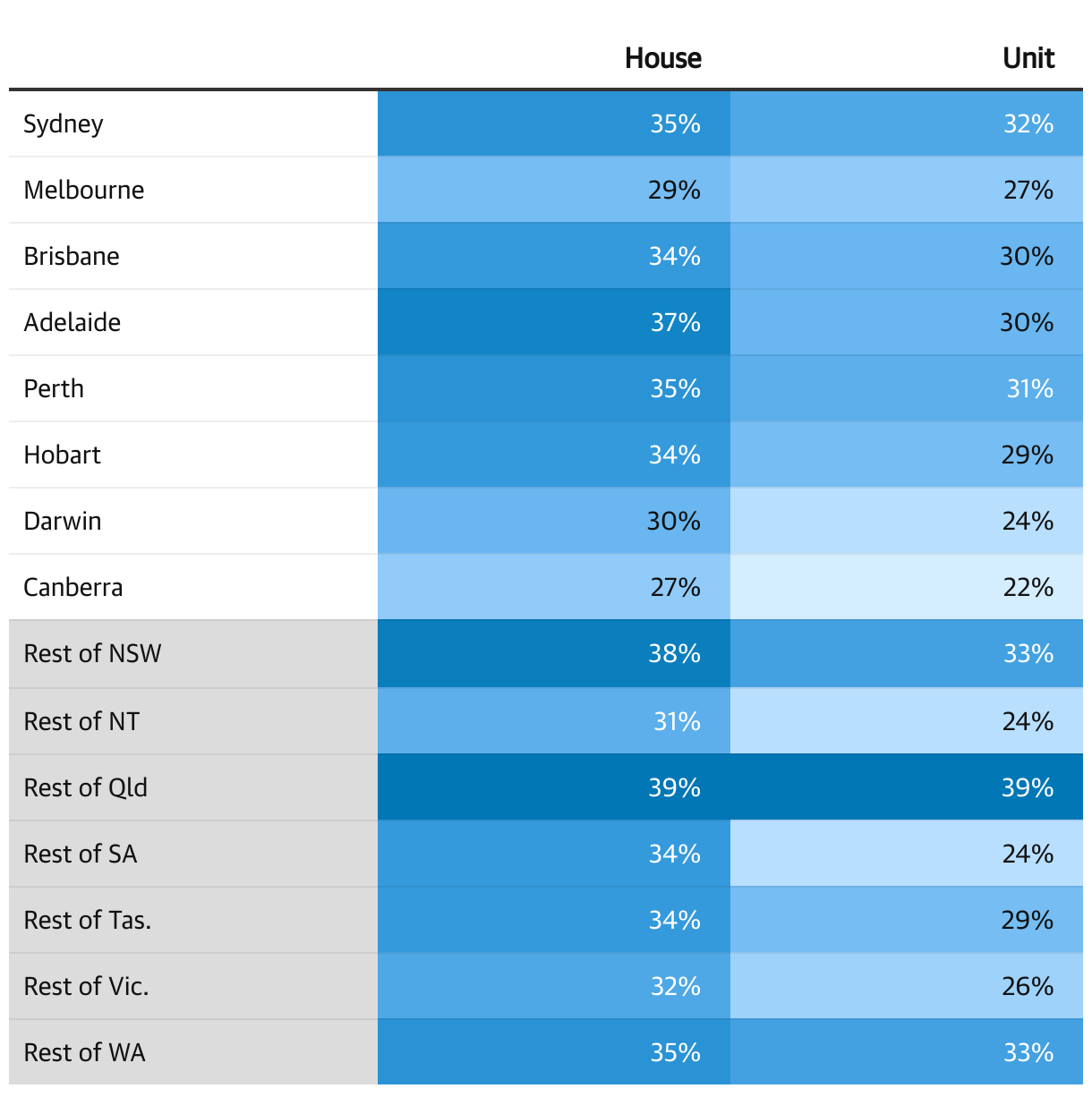Select the Rest of Qld row label
Image resolution: width=1092 pixels, height=1097 pixels.
click(x=86, y=787)
